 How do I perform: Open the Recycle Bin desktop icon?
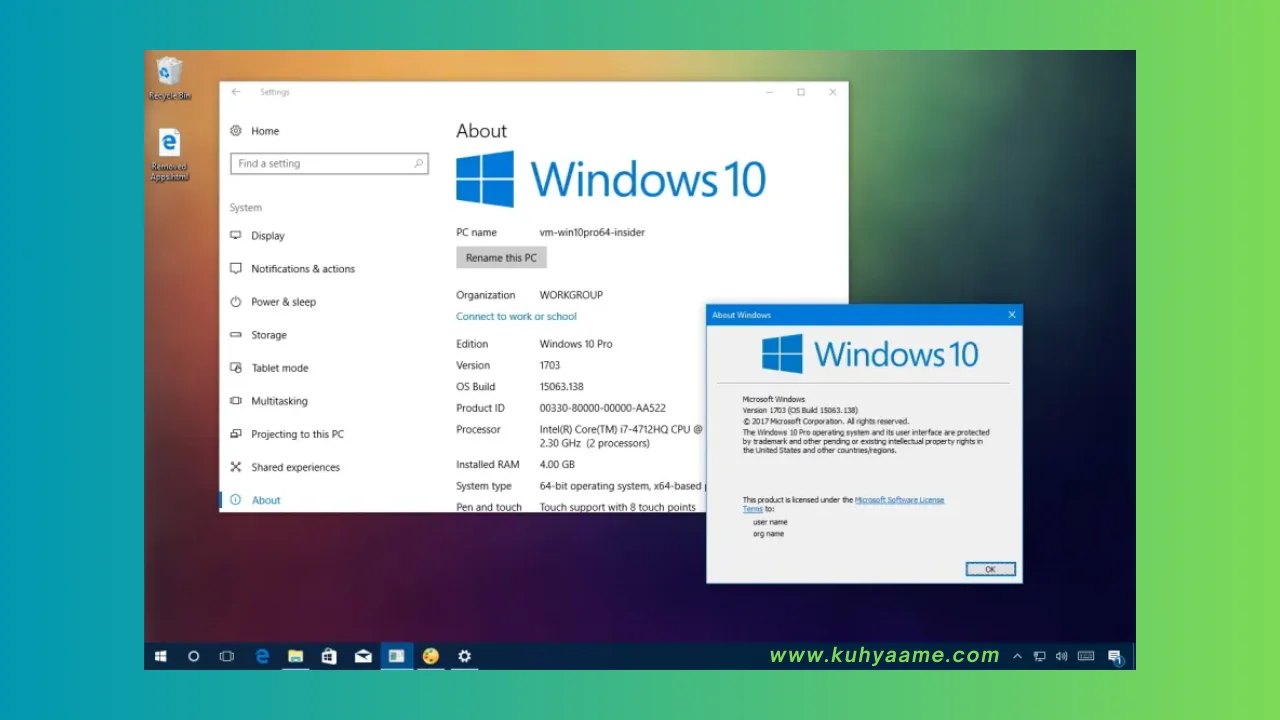click(x=169, y=77)
